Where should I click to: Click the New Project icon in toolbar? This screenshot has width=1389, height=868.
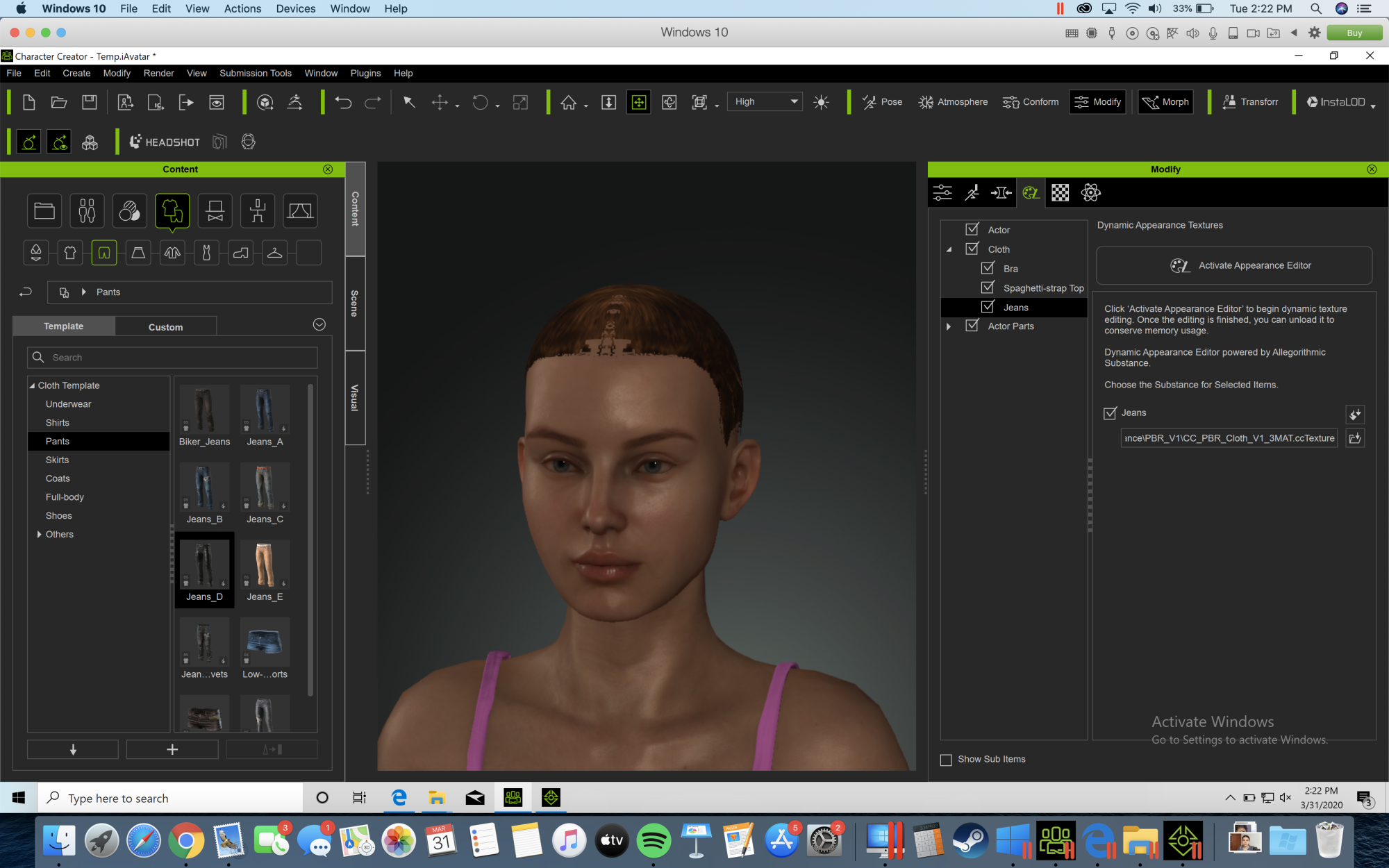pyautogui.click(x=28, y=102)
